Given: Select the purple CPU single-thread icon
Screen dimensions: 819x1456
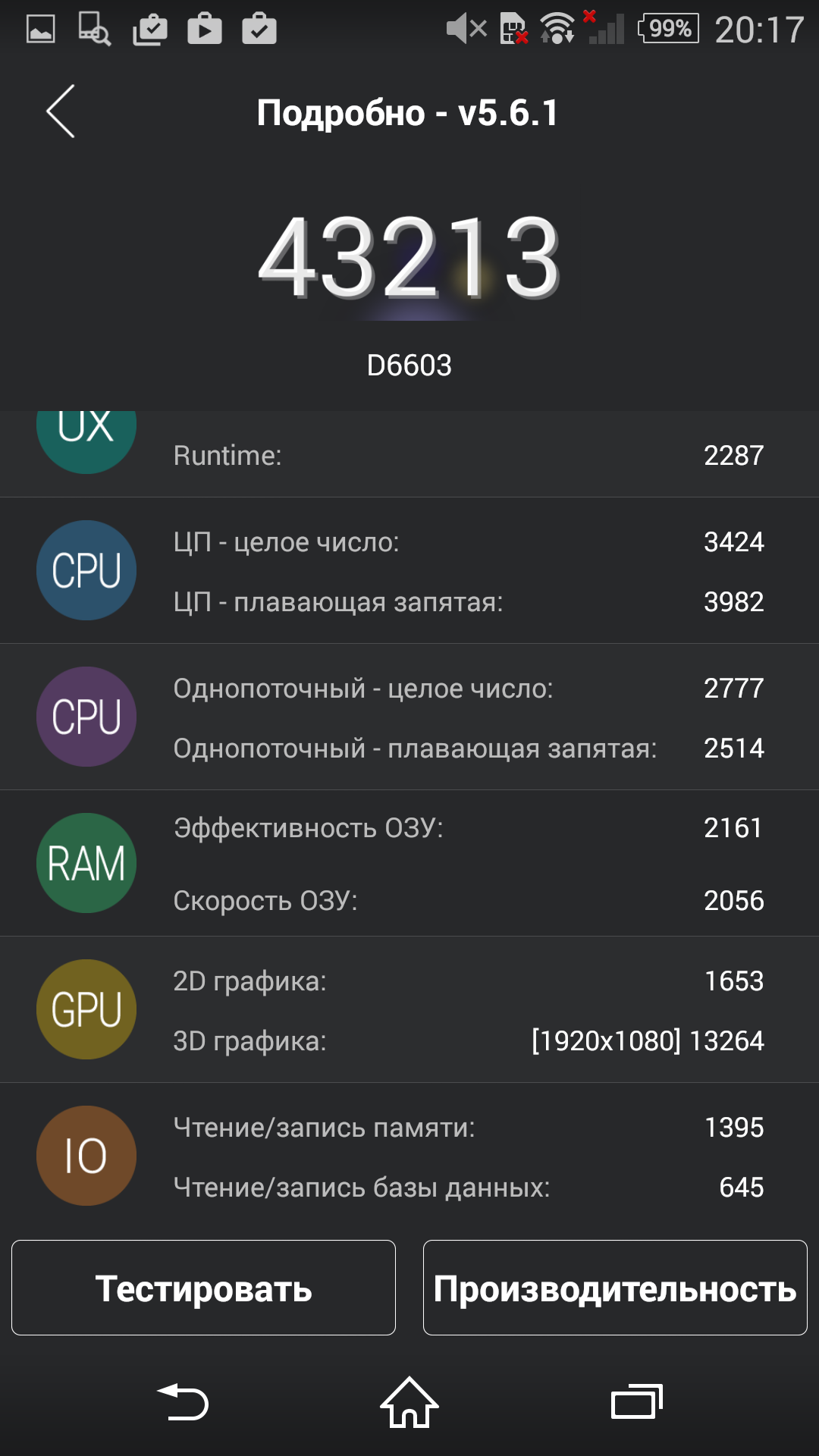Looking at the screenshot, I should coord(86,717).
